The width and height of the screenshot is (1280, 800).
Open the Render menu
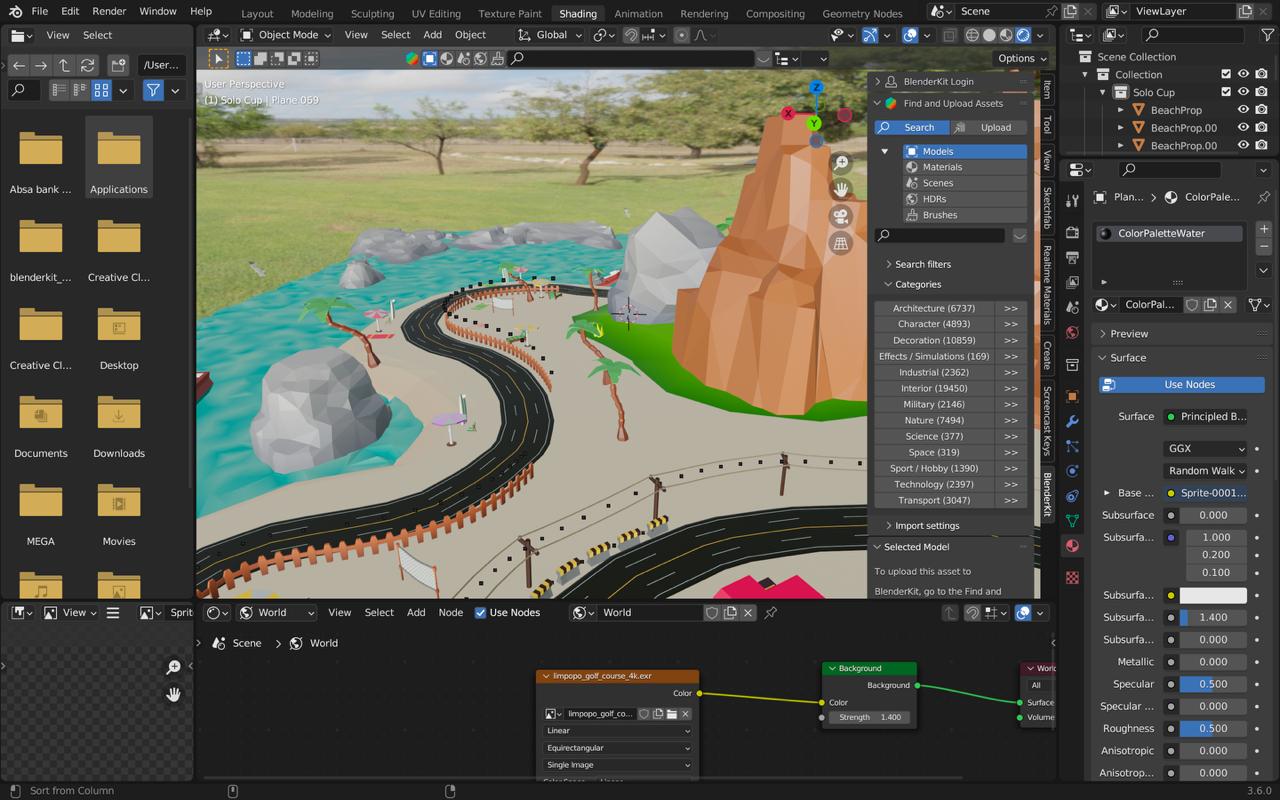[109, 11]
